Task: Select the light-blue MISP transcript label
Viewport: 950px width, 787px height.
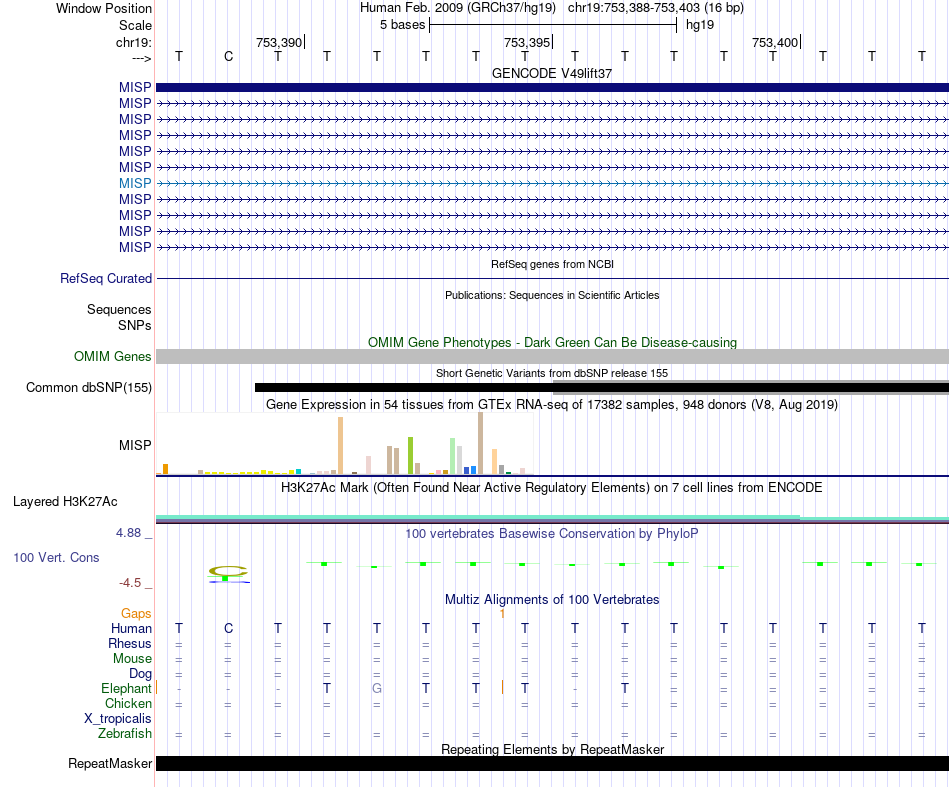Action: pyautogui.click(x=135, y=183)
